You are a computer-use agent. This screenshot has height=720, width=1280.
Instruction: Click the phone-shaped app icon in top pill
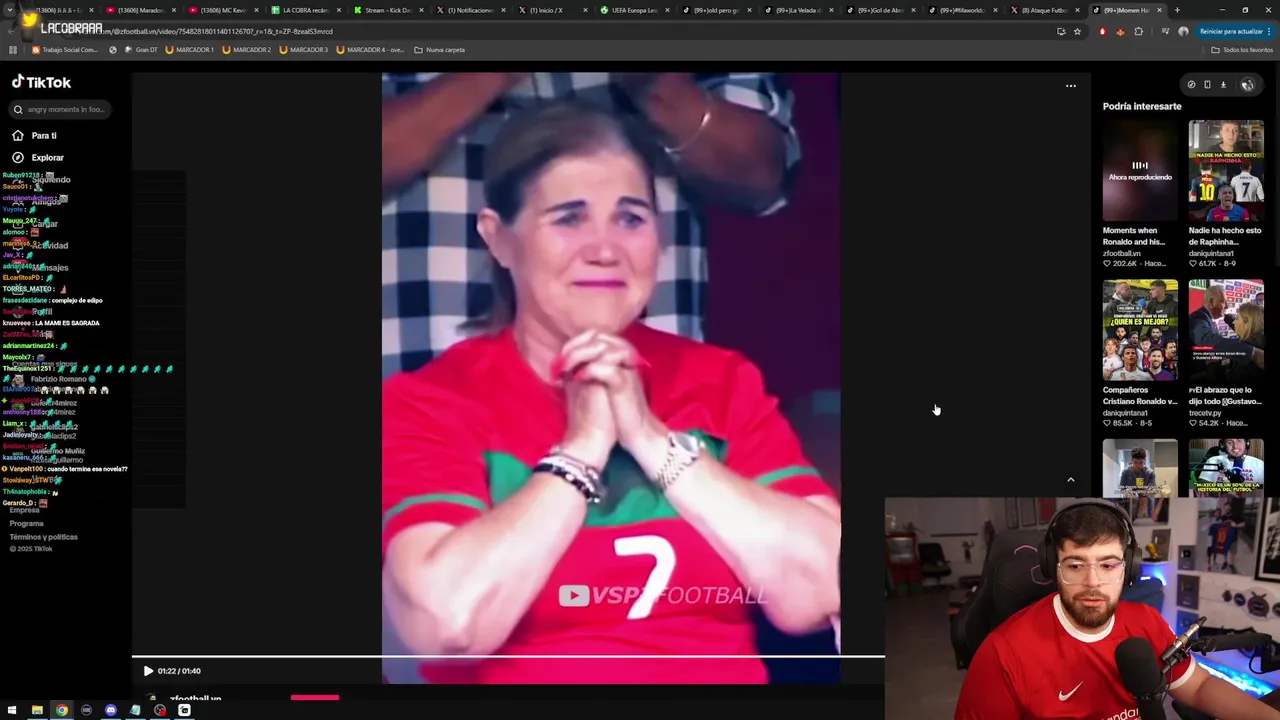click(x=1207, y=85)
